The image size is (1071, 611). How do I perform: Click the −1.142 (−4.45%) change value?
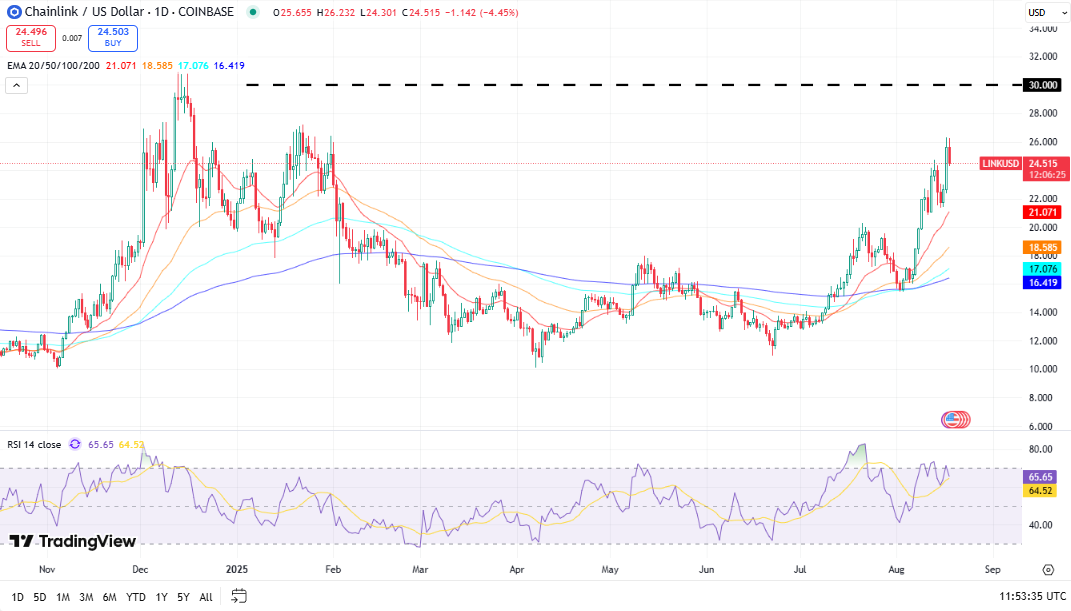point(482,12)
